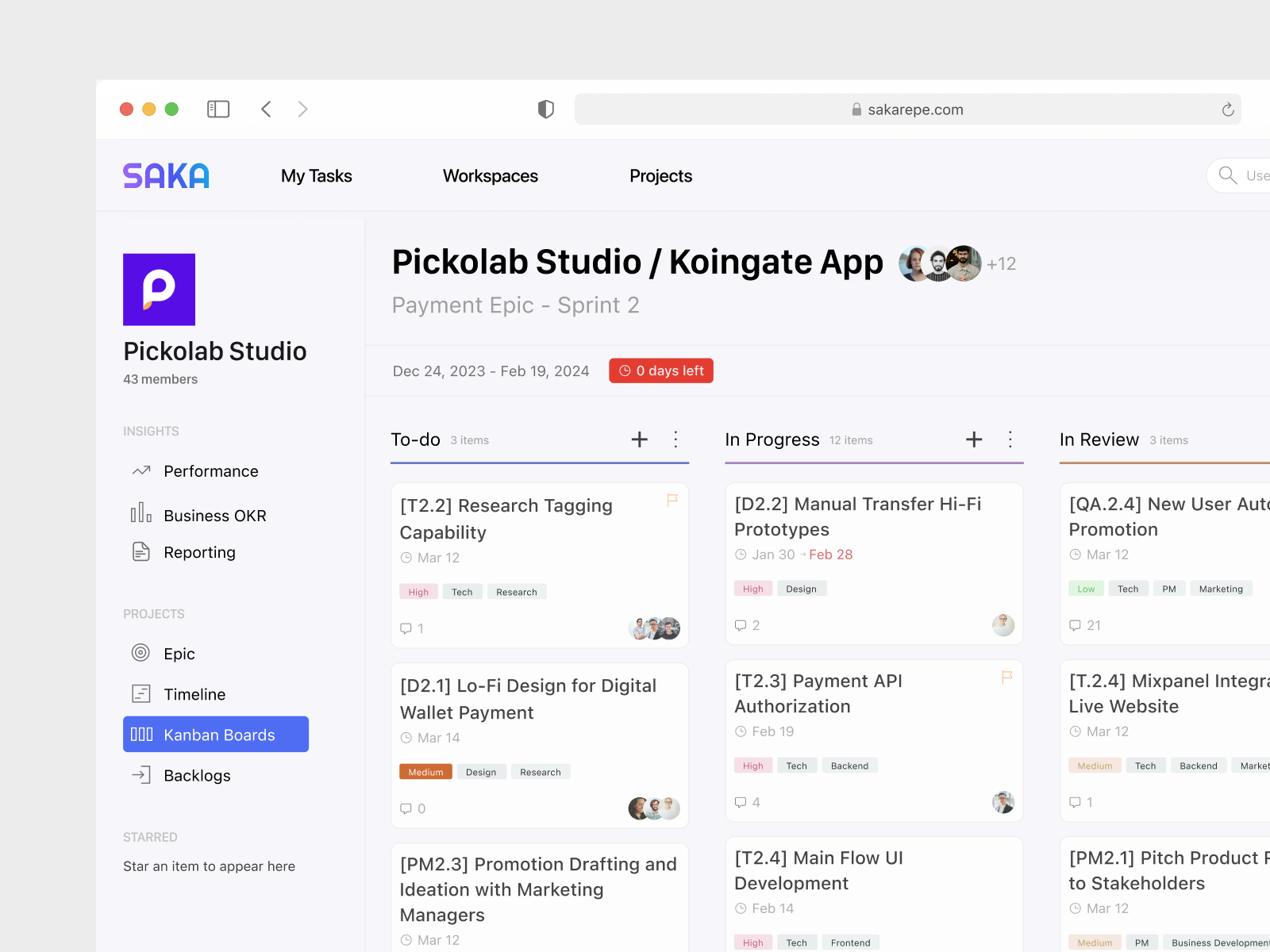The image size is (1270, 952).
Task: Open Kanban Boards in the sidebar
Action: pos(216,735)
